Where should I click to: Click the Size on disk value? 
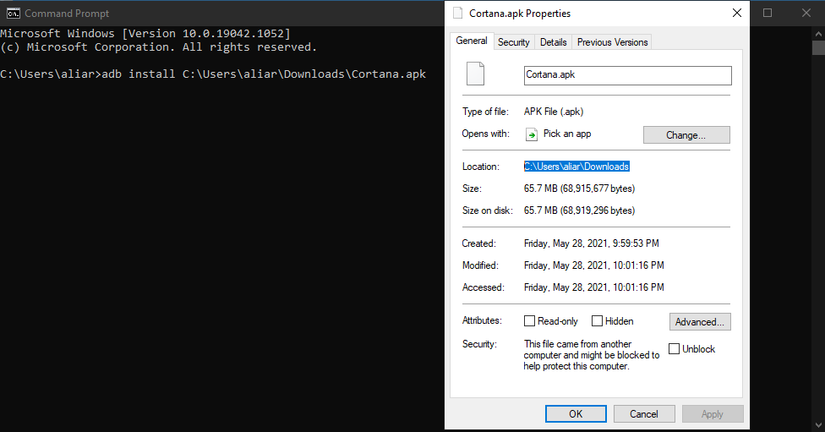579,210
